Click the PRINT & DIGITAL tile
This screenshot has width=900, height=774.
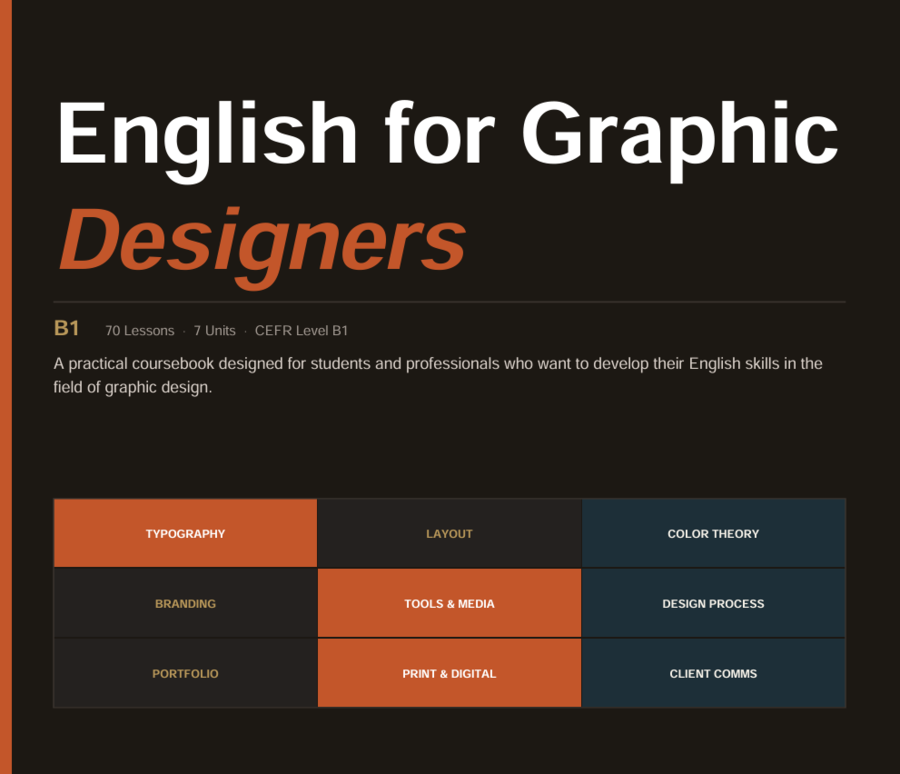click(x=449, y=674)
